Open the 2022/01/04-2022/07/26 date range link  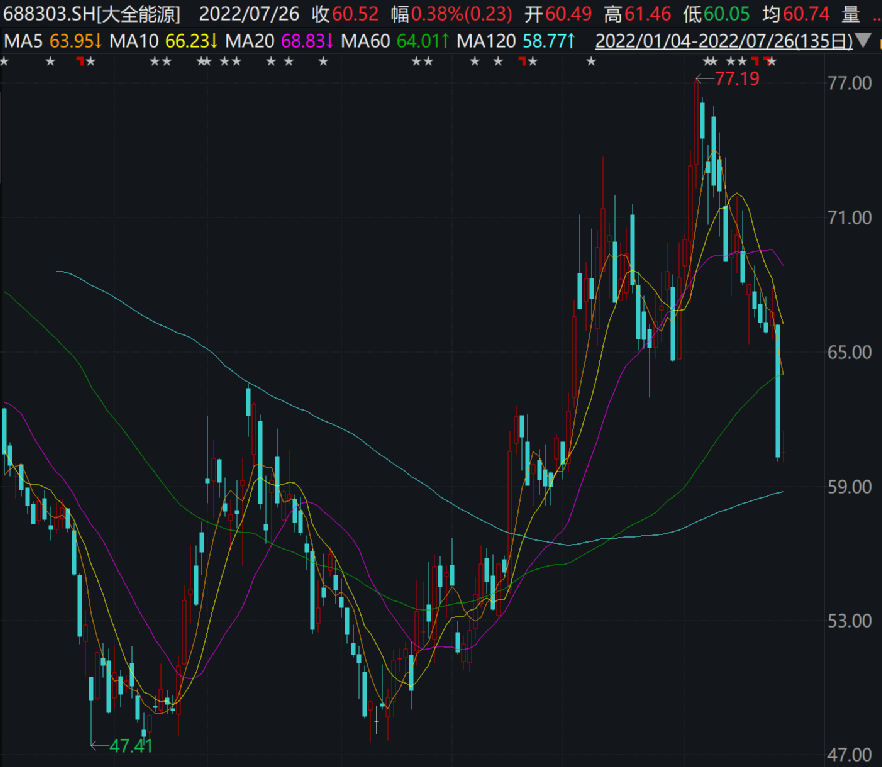pyautogui.click(x=723, y=41)
